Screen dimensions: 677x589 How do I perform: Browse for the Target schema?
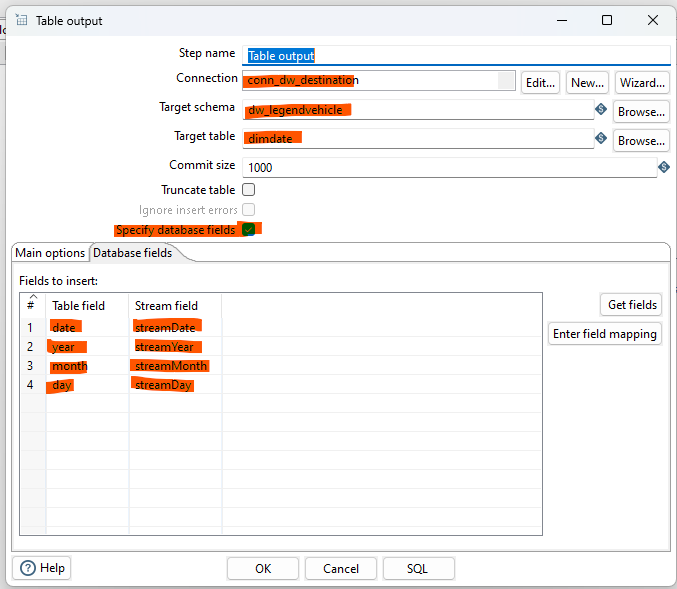pos(640,112)
